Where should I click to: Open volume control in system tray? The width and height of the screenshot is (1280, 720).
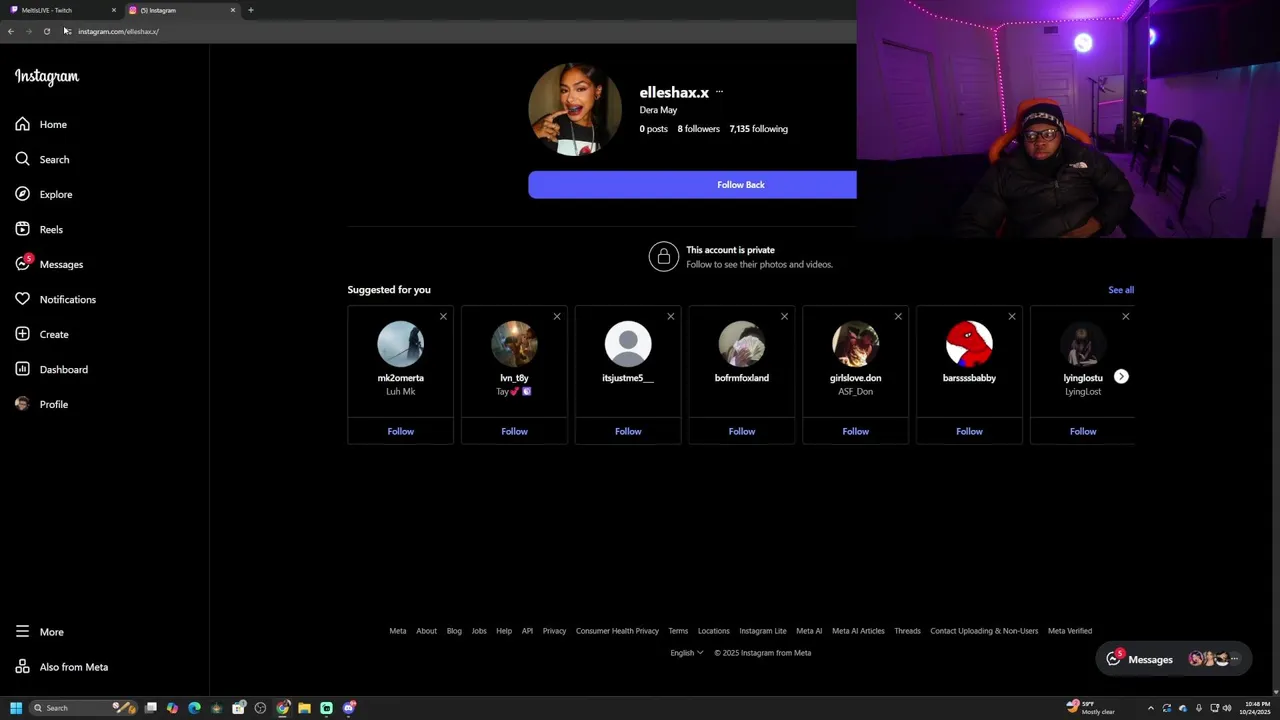click(1229, 708)
